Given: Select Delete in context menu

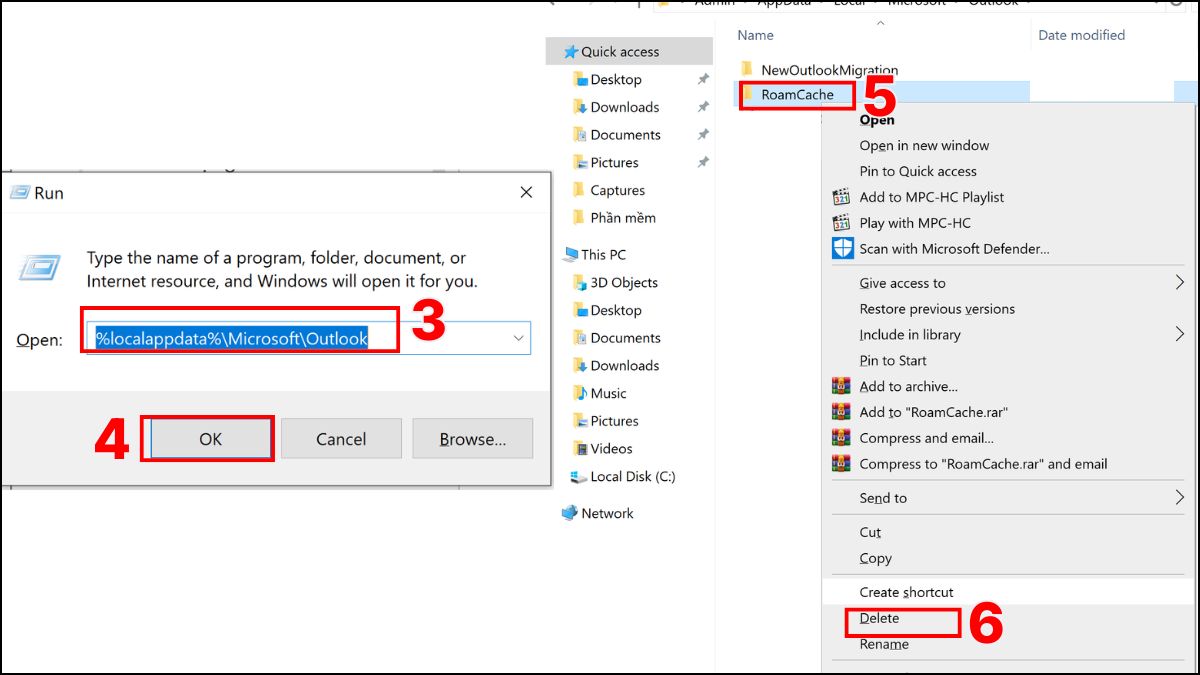Looking at the screenshot, I should (x=879, y=618).
